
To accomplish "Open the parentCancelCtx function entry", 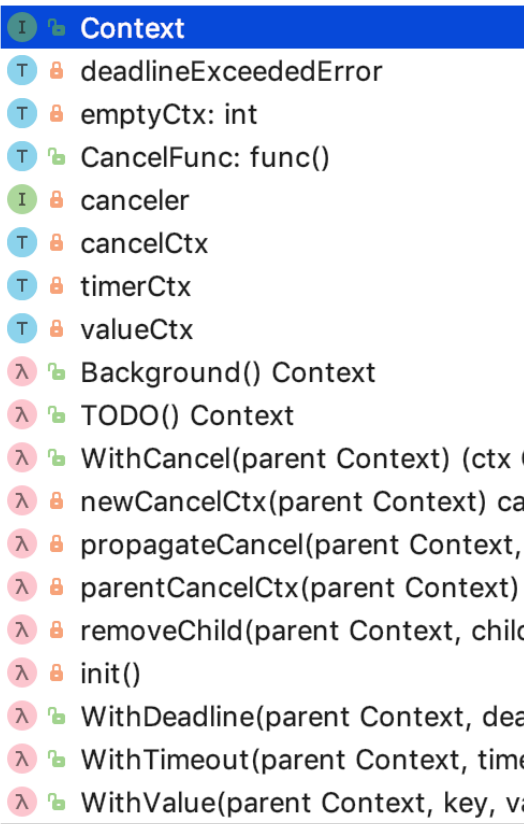I will click(x=262, y=588).
